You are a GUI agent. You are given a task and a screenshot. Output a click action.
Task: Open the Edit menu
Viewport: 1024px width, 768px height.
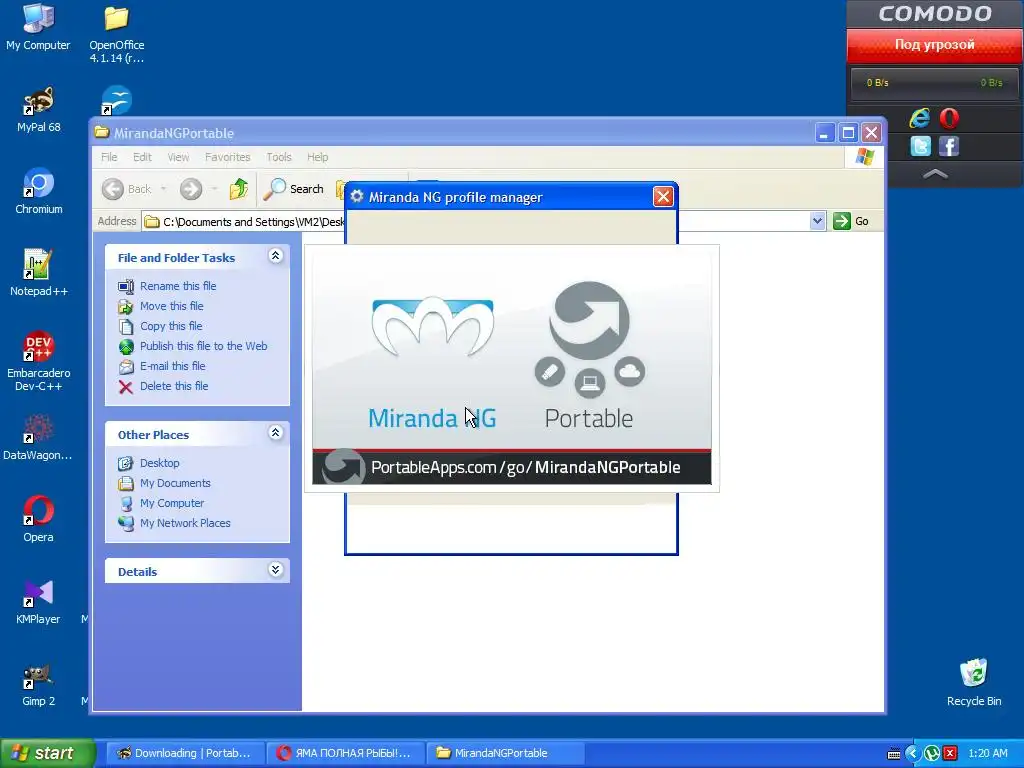[x=142, y=157]
